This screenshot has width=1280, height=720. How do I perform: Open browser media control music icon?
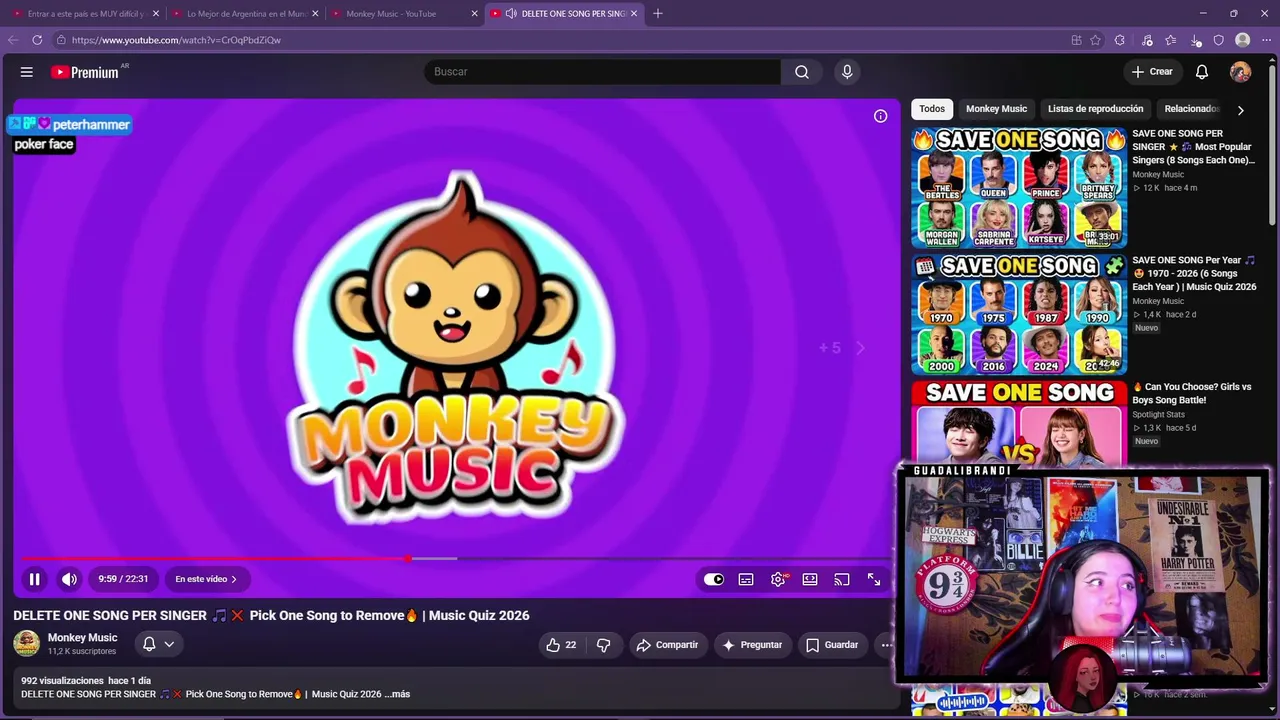(1147, 40)
